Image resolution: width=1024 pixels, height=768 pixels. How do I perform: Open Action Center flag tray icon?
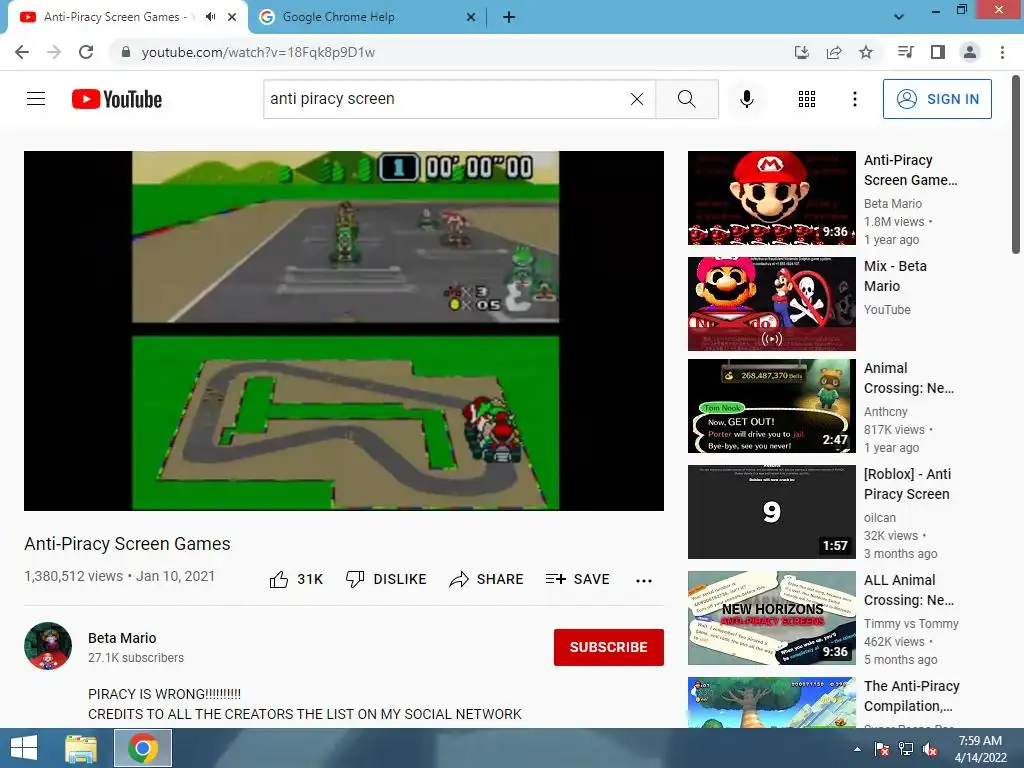tap(882, 749)
